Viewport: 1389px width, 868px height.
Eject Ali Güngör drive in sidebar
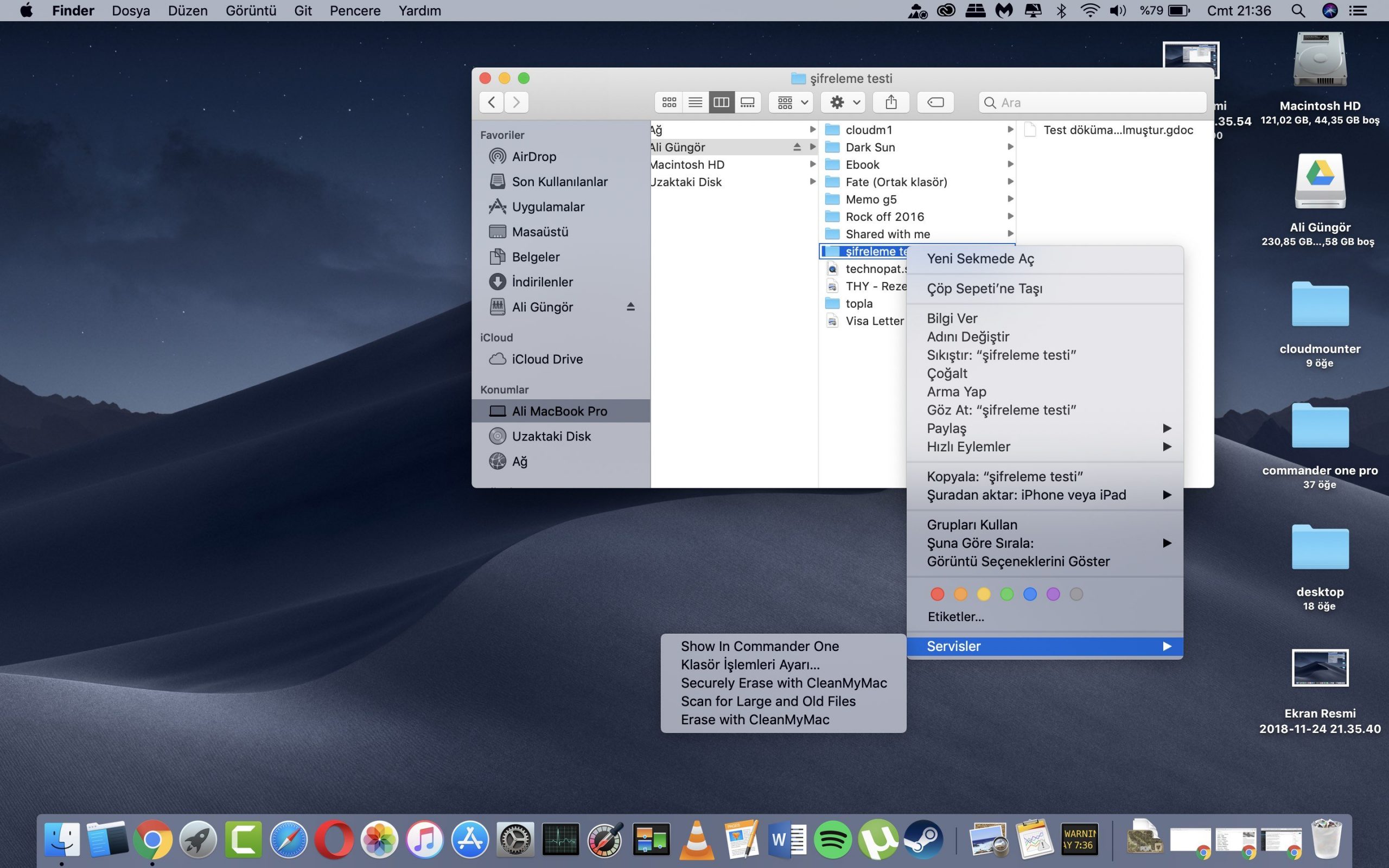tap(630, 307)
